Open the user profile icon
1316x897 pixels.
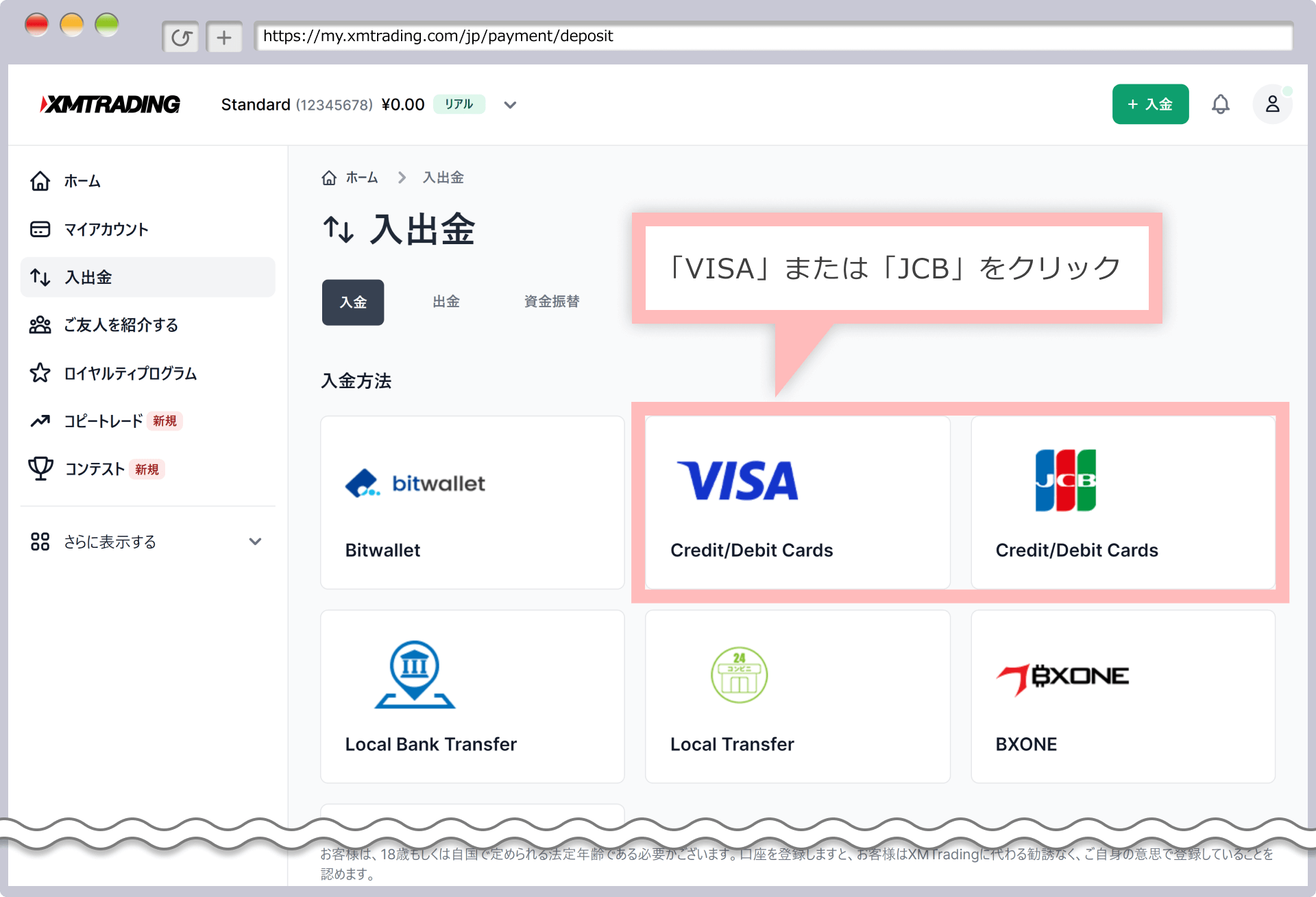(1272, 104)
